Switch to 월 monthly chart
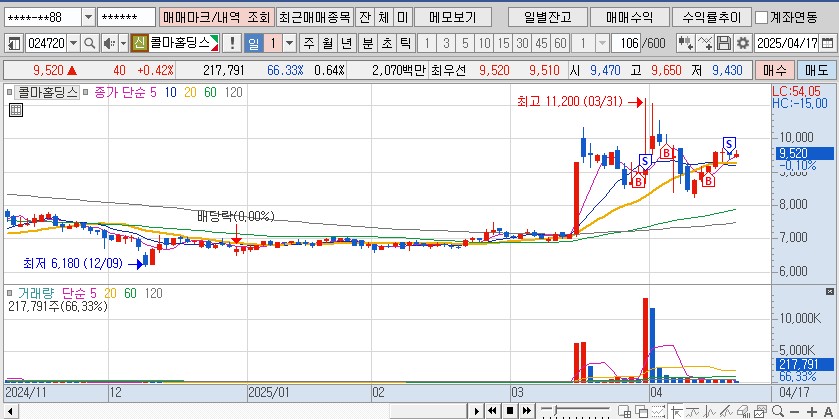Viewport: 839px width, 419px height. pyautogui.click(x=327, y=43)
